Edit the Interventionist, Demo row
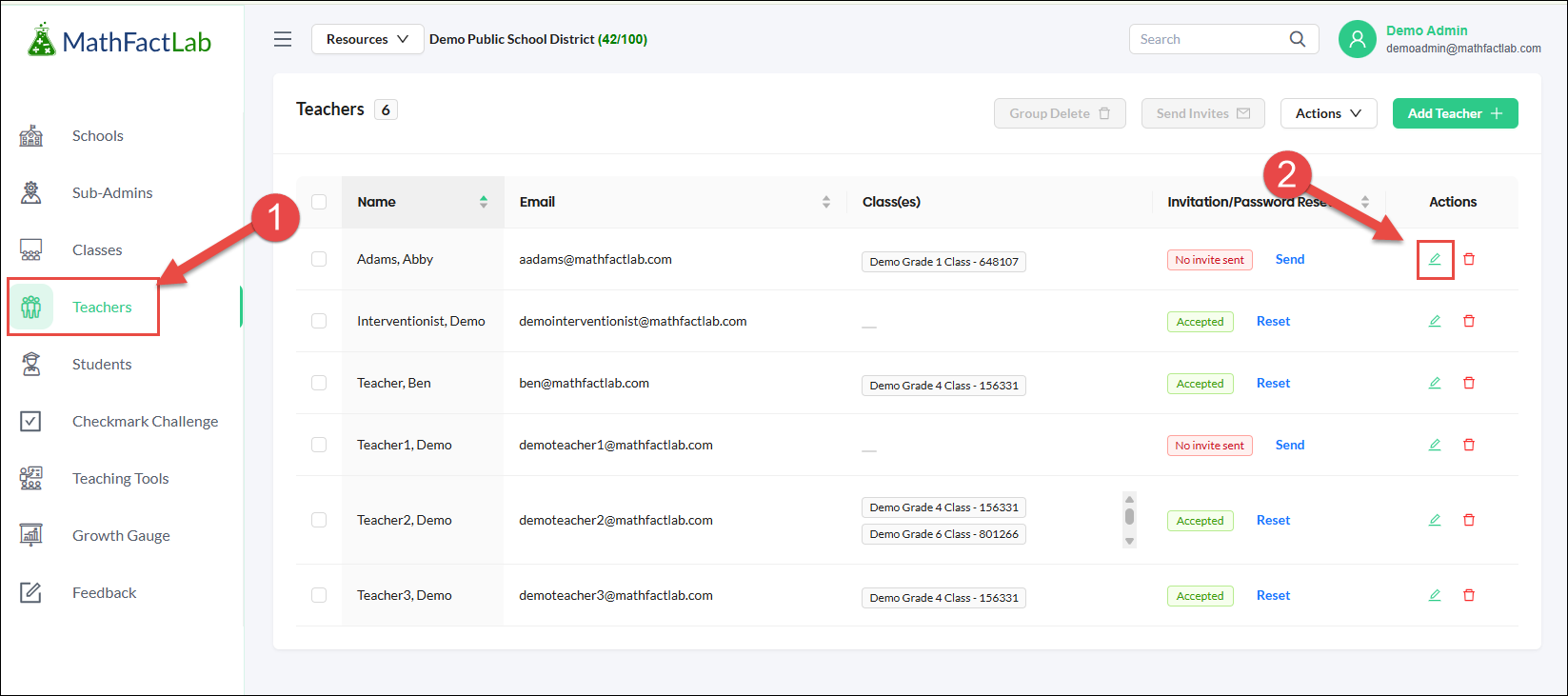 click(1435, 321)
